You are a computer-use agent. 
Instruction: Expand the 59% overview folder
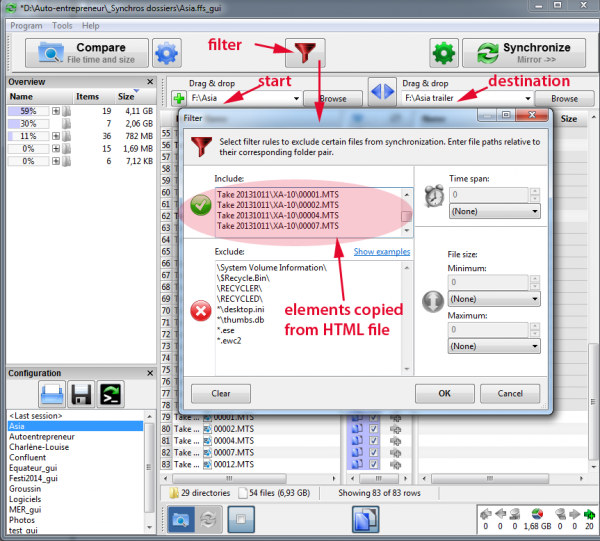click(56, 111)
